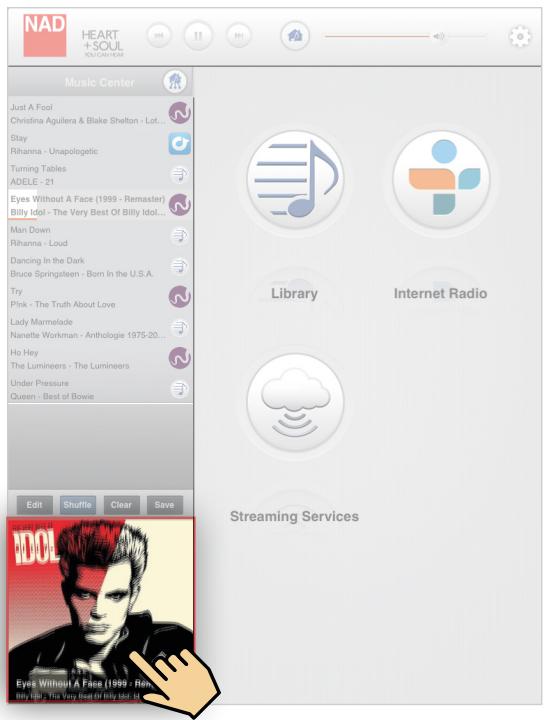Click library icon next to Turning Tables
The width and height of the screenshot is (545, 720).
[x=179, y=174]
